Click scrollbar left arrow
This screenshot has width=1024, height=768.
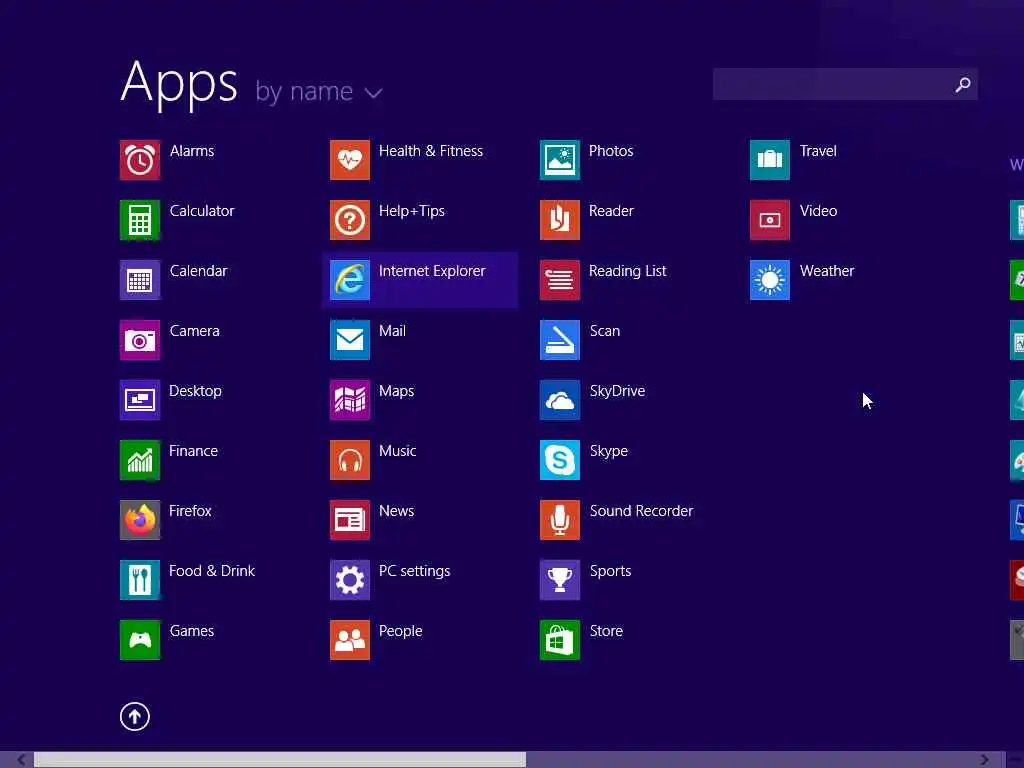coord(22,760)
